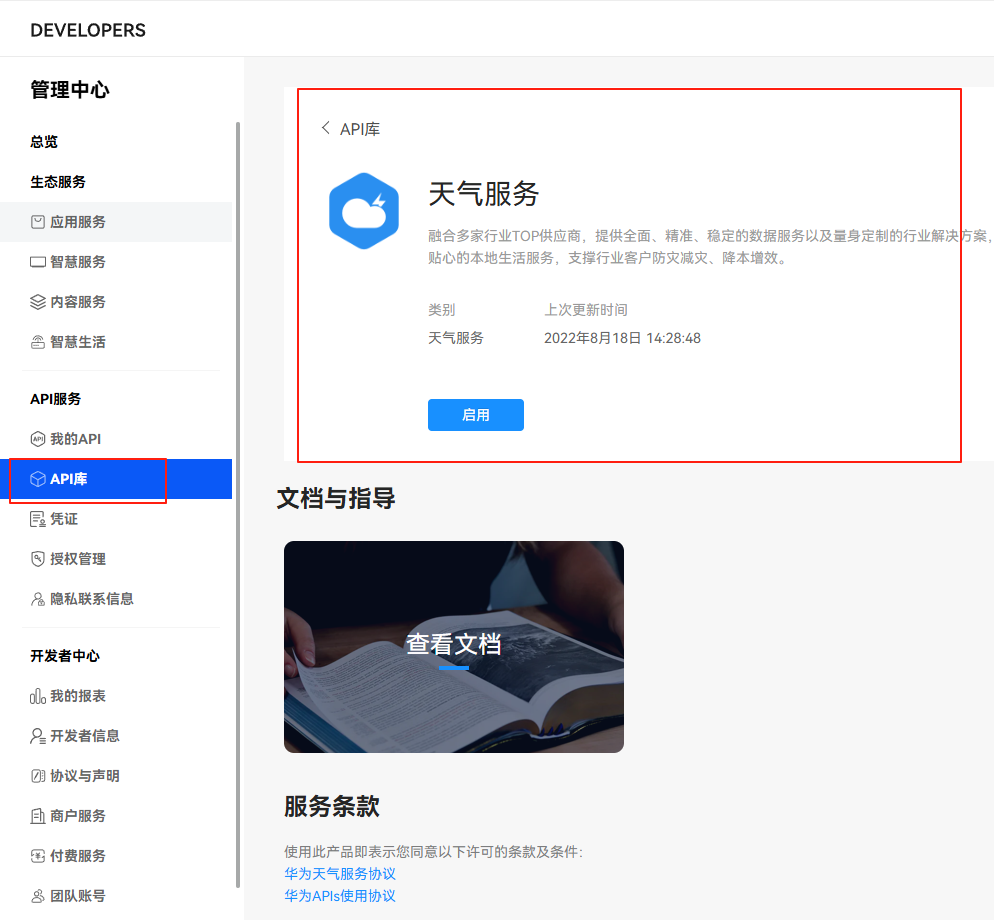Click the back chevron beside API库

[x=326, y=128]
